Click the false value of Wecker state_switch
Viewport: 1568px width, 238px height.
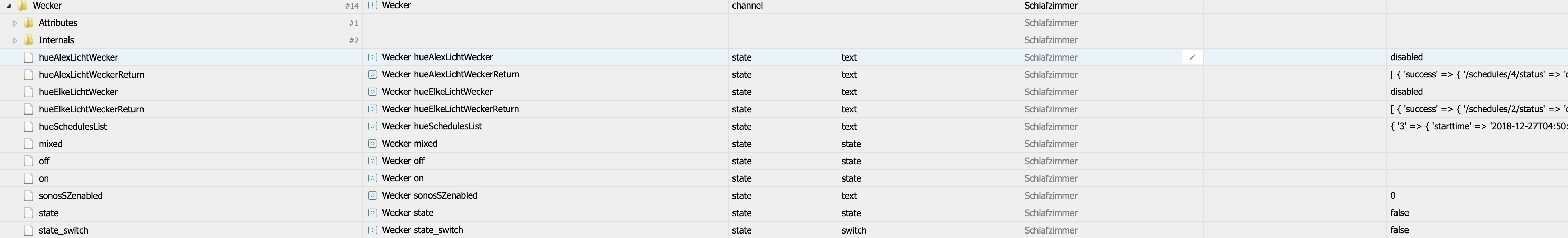[1399, 230]
